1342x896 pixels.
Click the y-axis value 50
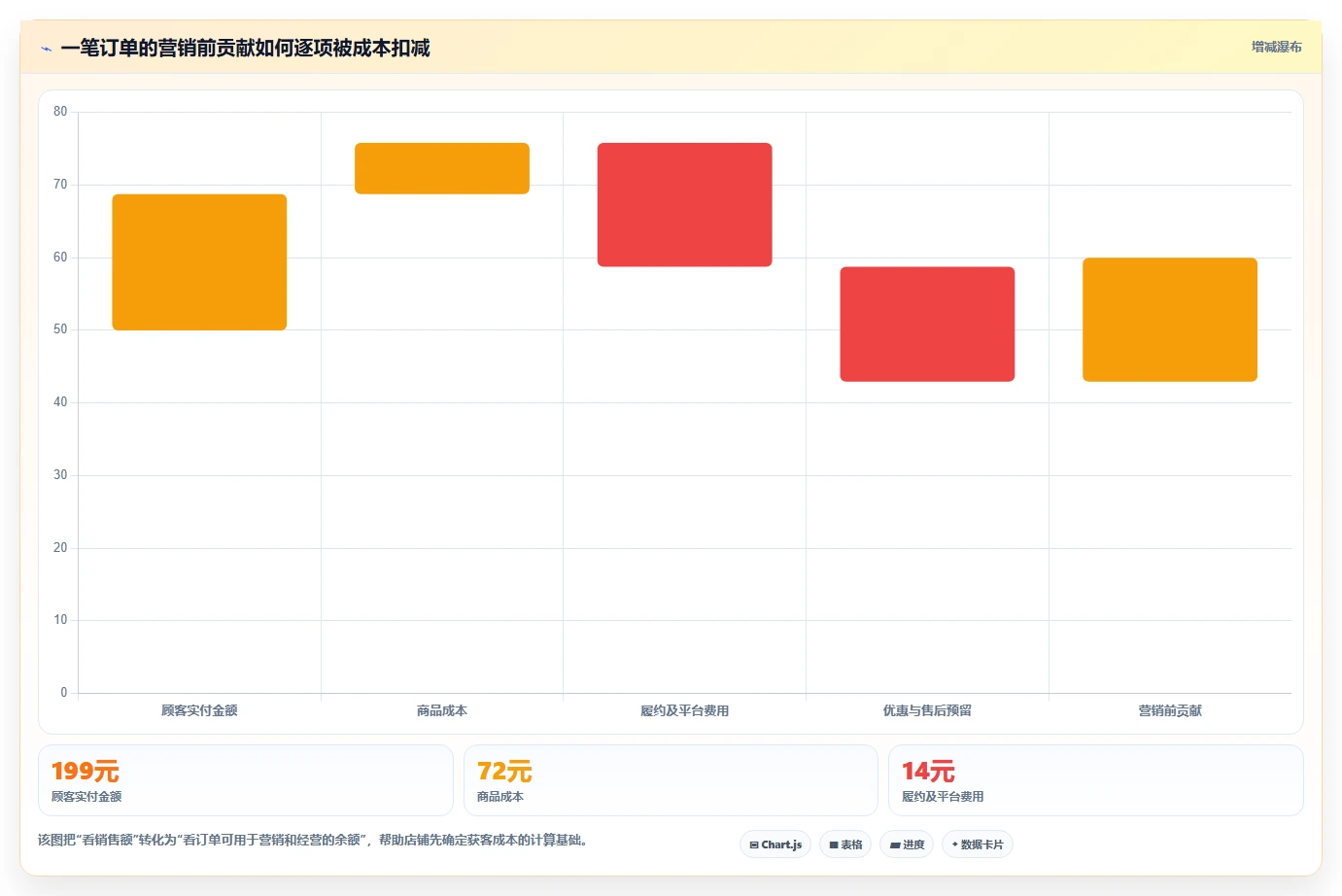point(60,329)
